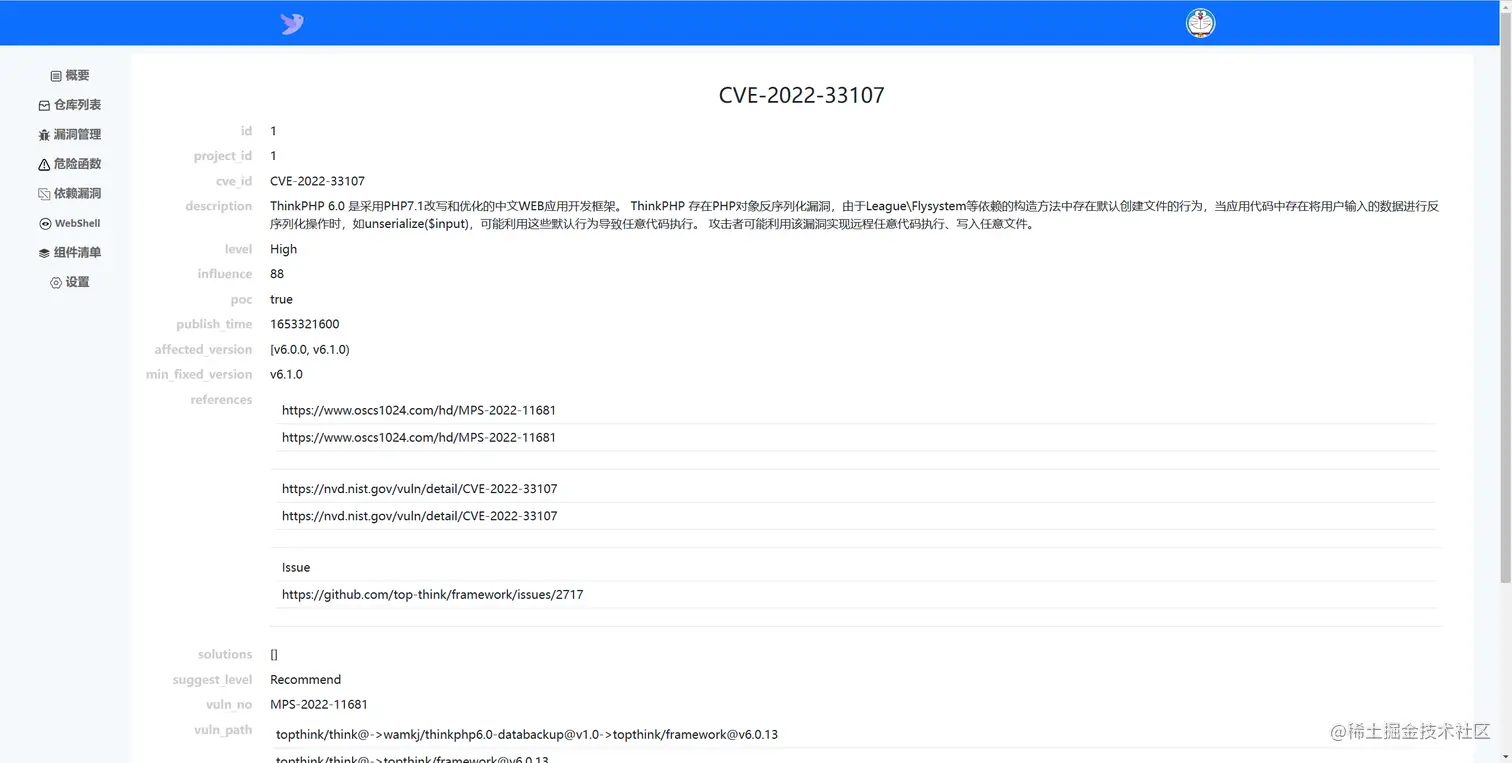This screenshot has width=1512, height=763.
Task: Select min_fixed_version value v6.1.0
Action: tap(286, 374)
